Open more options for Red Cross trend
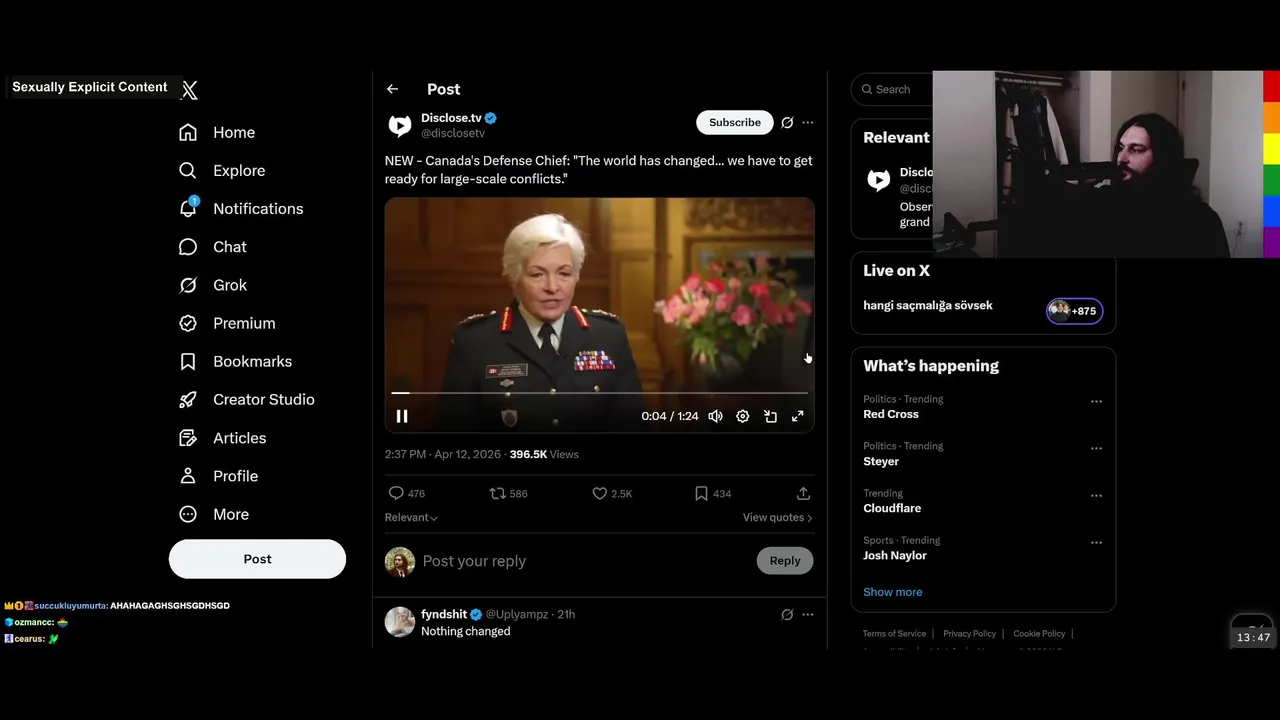The height and width of the screenshot is (720, 1280). (x=1096, y=401)
